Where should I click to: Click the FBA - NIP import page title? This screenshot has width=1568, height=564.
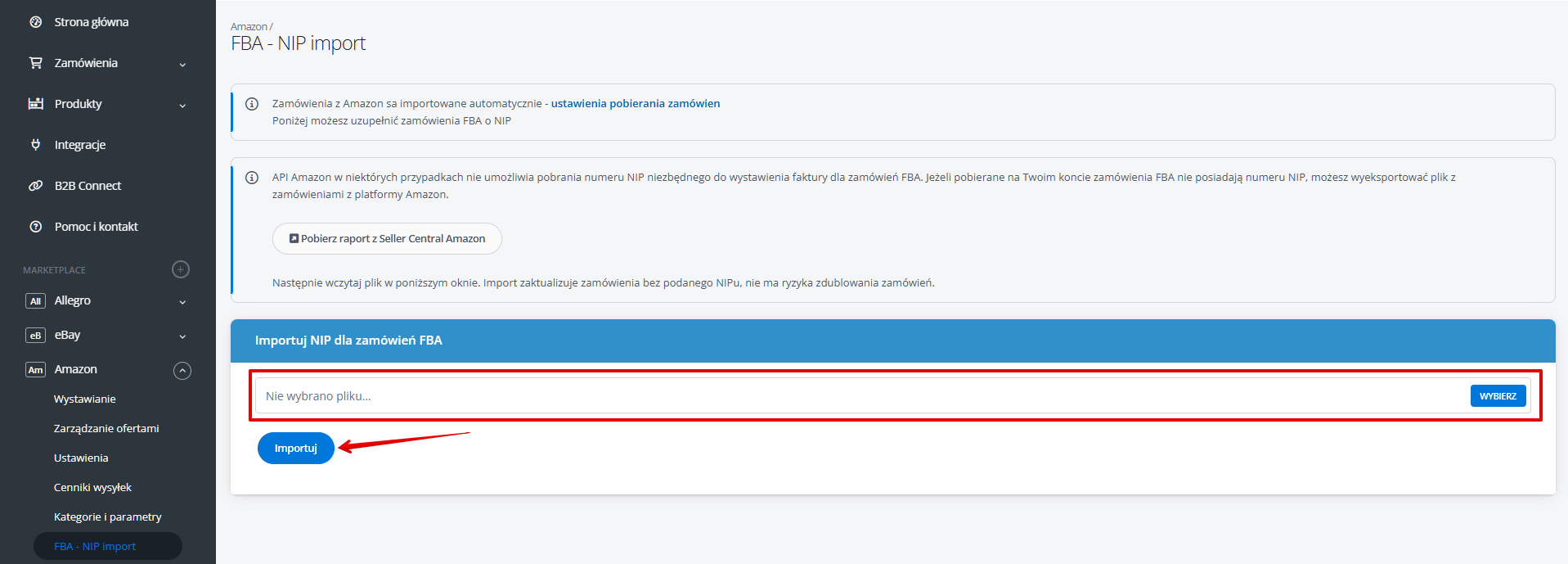pos(299,43)
